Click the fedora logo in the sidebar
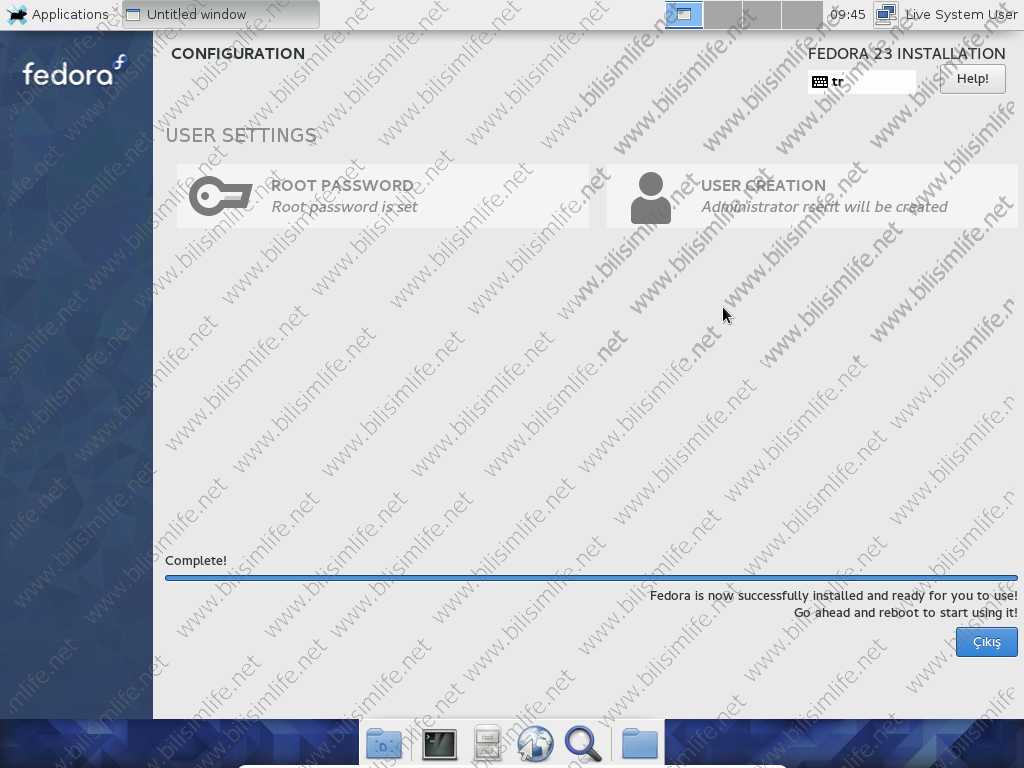The height and width of the screenshot is (768, 1024). point(74,72)
